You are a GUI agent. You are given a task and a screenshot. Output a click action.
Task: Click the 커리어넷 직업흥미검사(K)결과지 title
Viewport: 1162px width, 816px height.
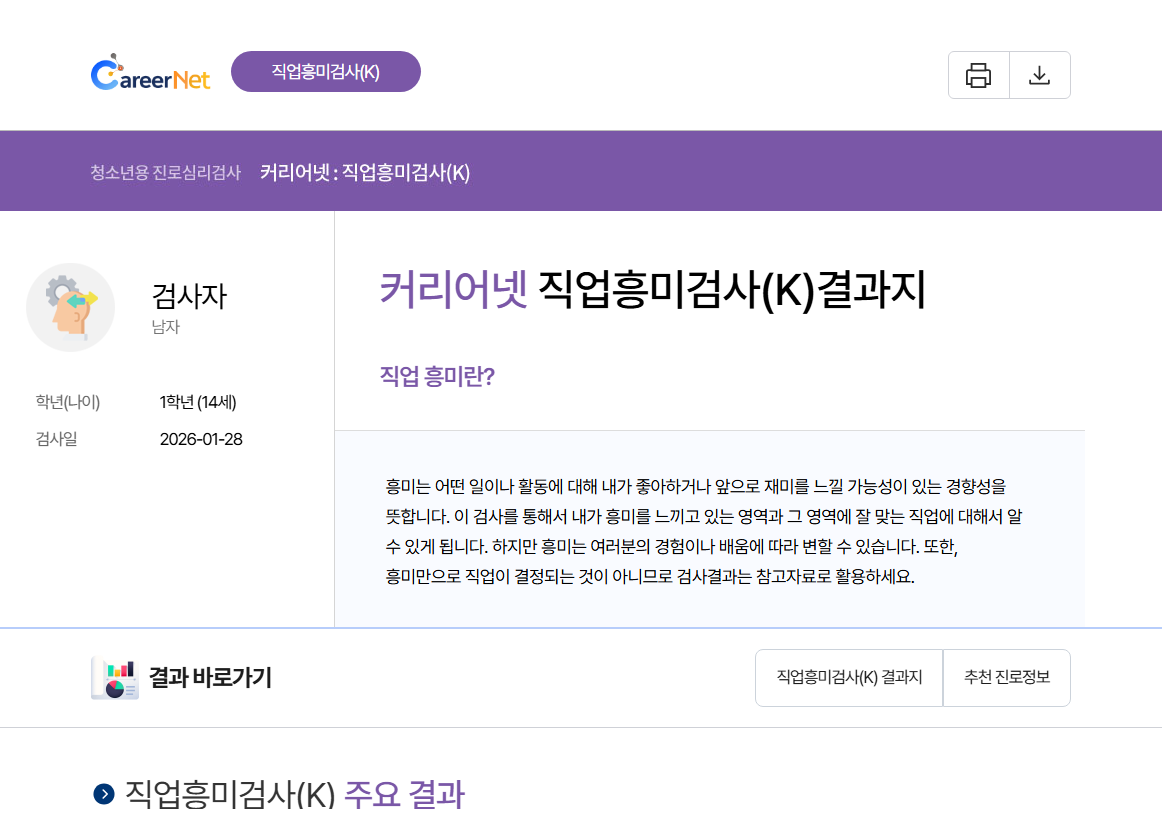pos(653,290)
